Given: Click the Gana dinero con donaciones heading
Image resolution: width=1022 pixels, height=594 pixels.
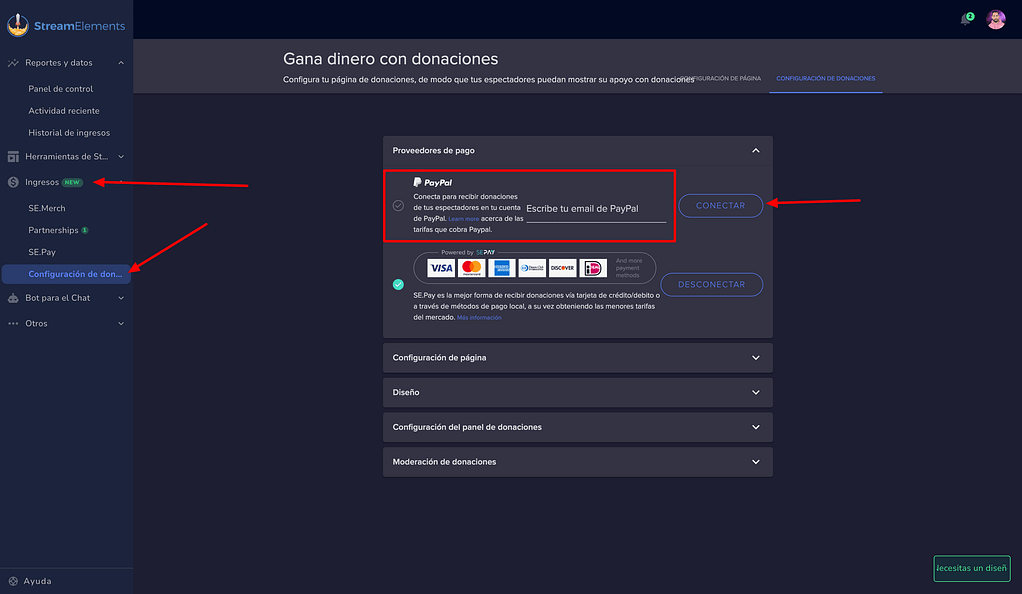Looking at the screenshot, I should [390, 59].
